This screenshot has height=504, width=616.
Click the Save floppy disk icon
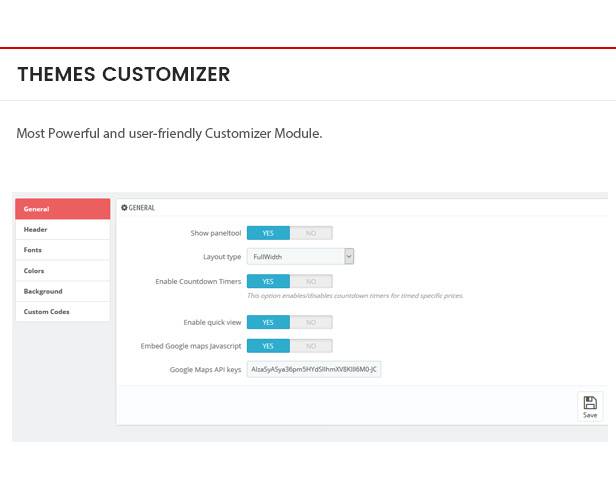590,403
